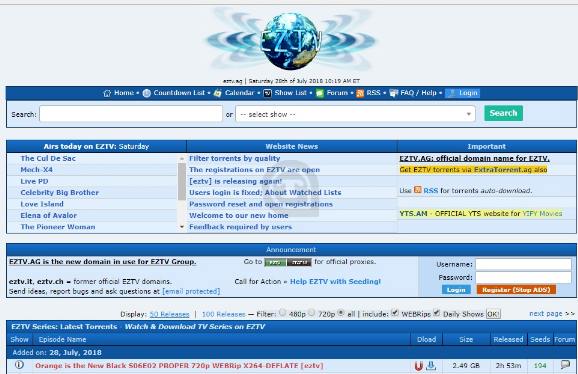This screenshot has width=578, height=374.
Task: Click the up arrow of airs today list
Action: click(x=182, y=158)
